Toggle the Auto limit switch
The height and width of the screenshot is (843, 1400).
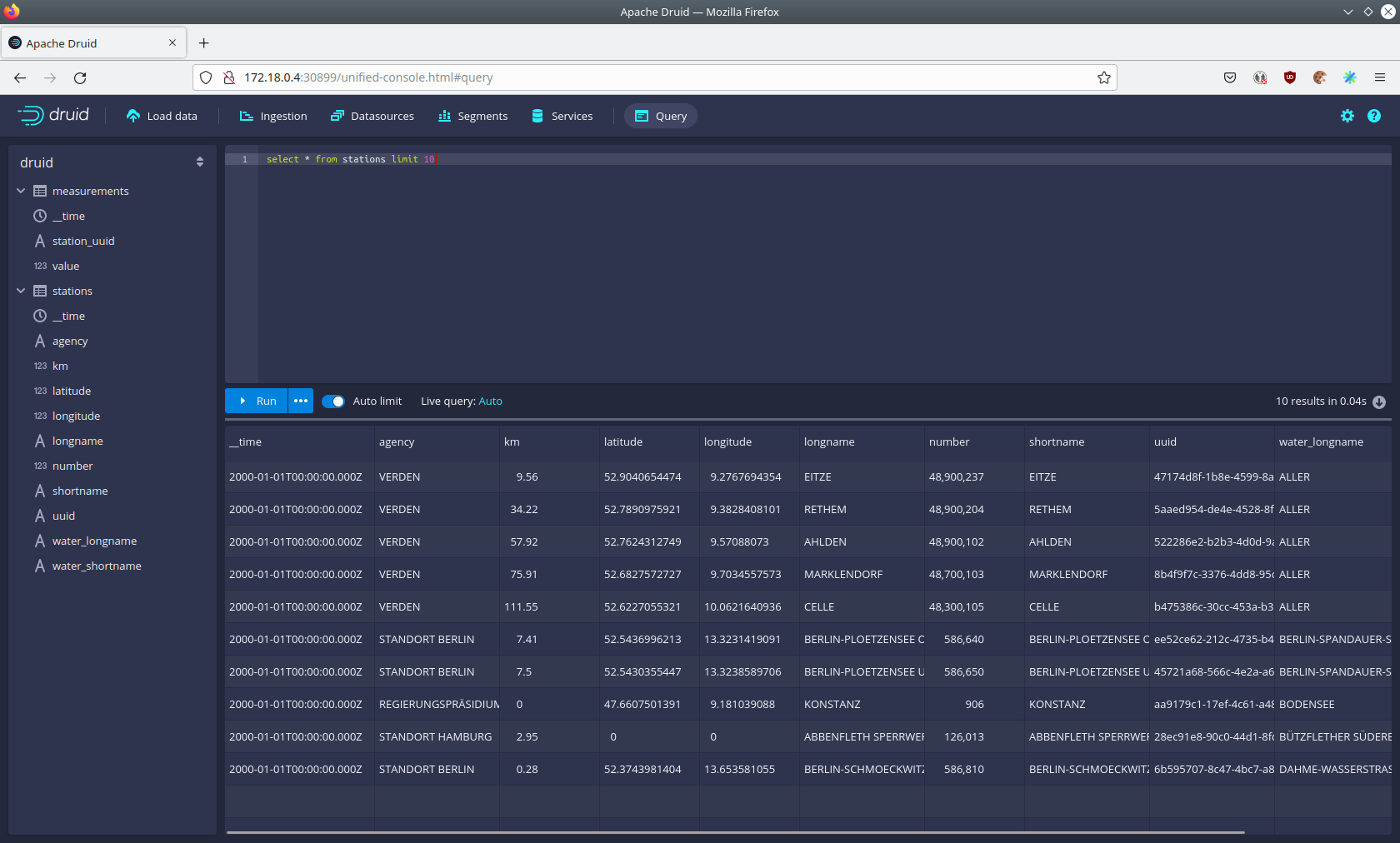333,402
